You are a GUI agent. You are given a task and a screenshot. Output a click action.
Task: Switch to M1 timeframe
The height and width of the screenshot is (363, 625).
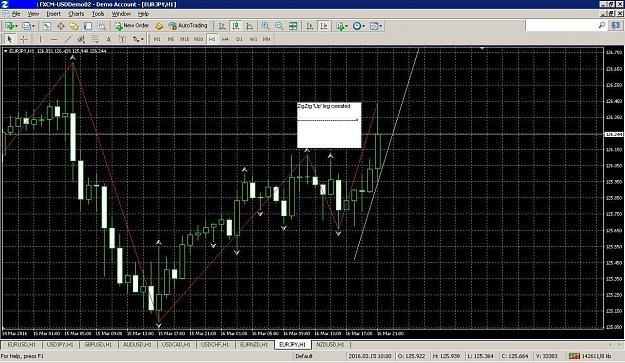coord(157,39)
